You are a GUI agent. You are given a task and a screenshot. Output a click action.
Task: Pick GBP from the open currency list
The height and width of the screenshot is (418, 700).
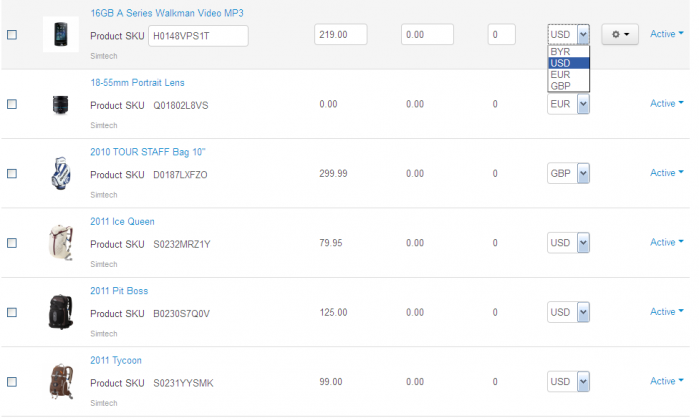[x=568, y=86]
